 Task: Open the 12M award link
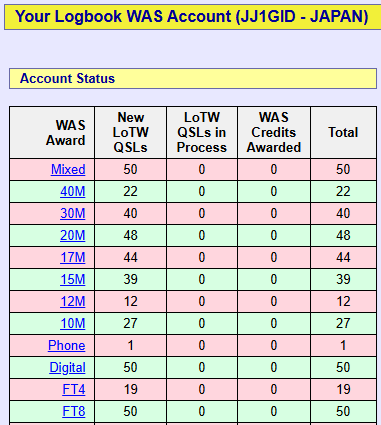73,301
